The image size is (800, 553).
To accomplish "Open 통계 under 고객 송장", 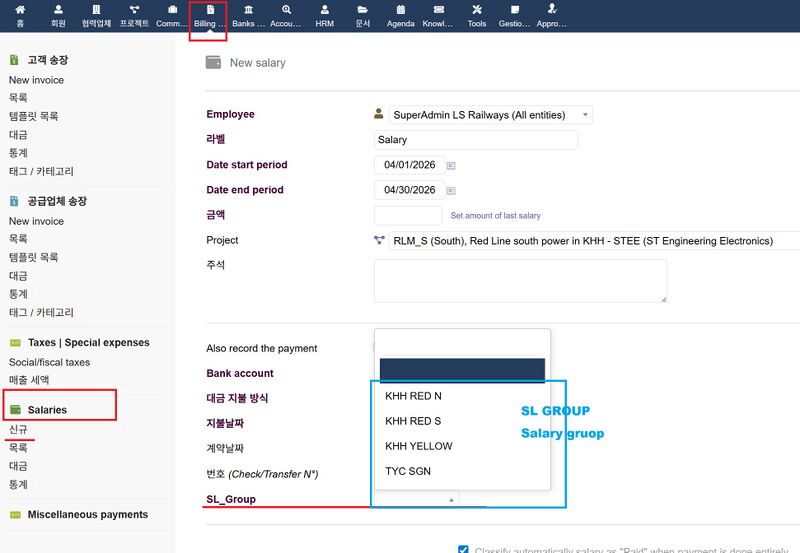I will click(18, 153).
